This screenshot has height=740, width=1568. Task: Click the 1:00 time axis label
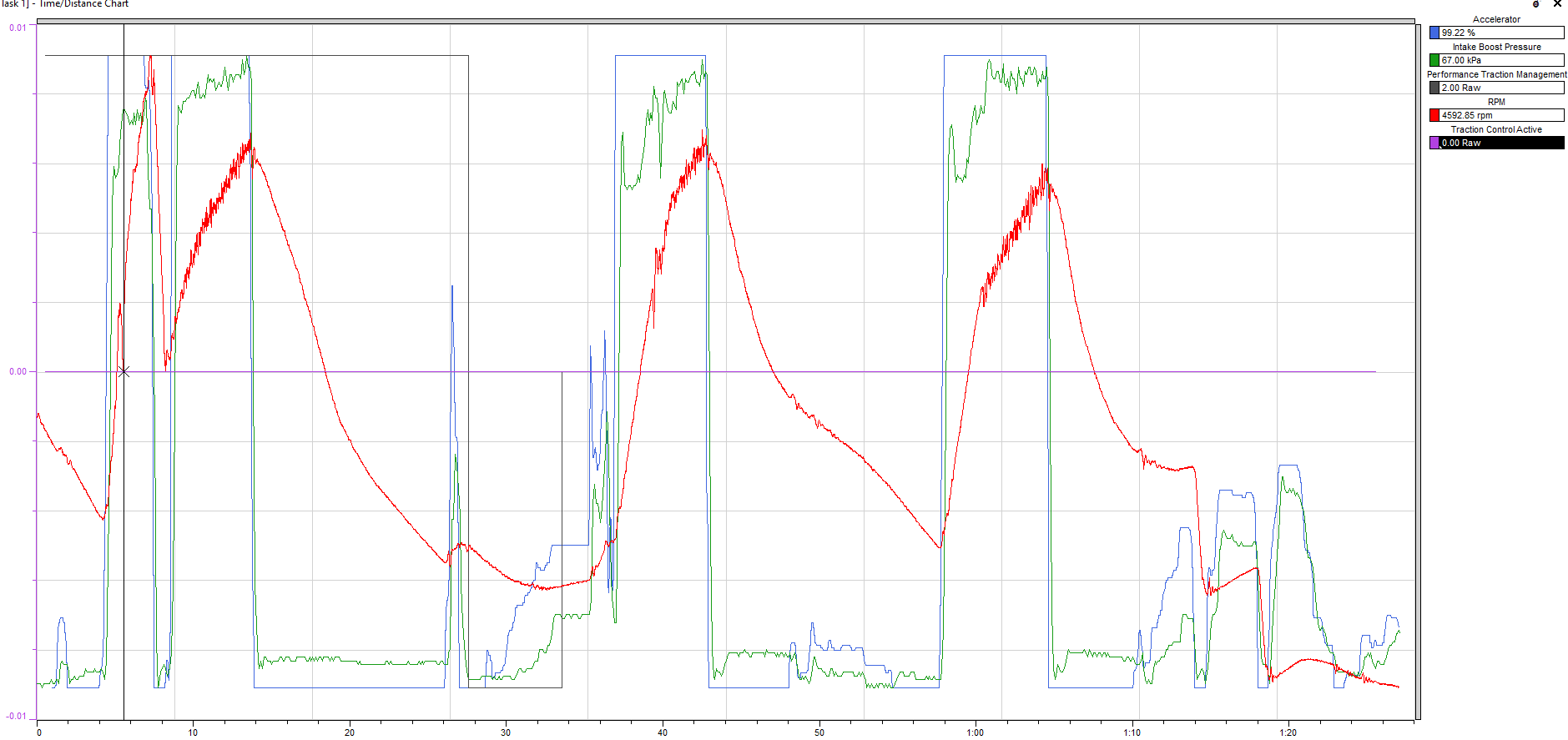pos(975,732)
